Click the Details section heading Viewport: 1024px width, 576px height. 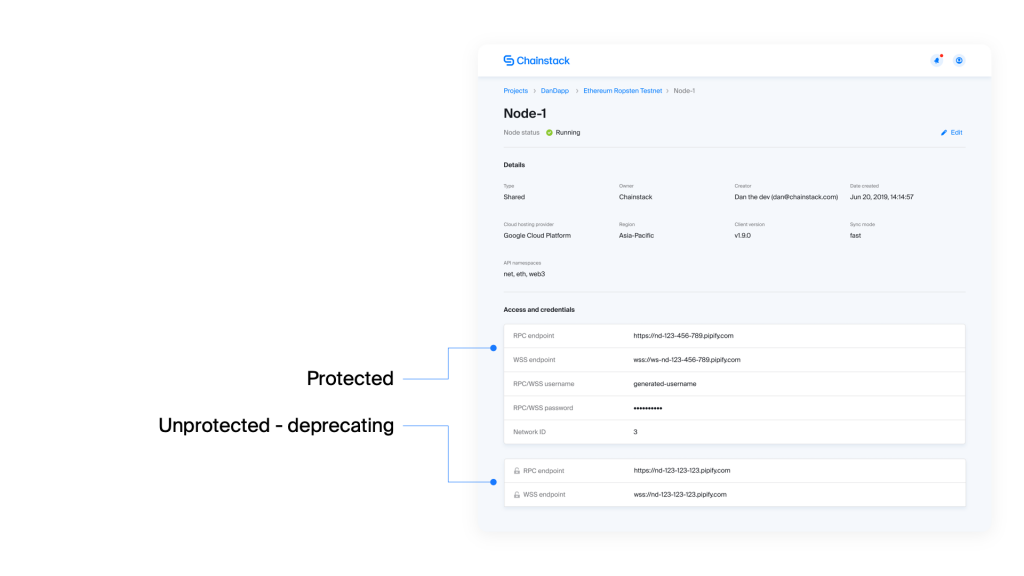click(x=514, y=165)
